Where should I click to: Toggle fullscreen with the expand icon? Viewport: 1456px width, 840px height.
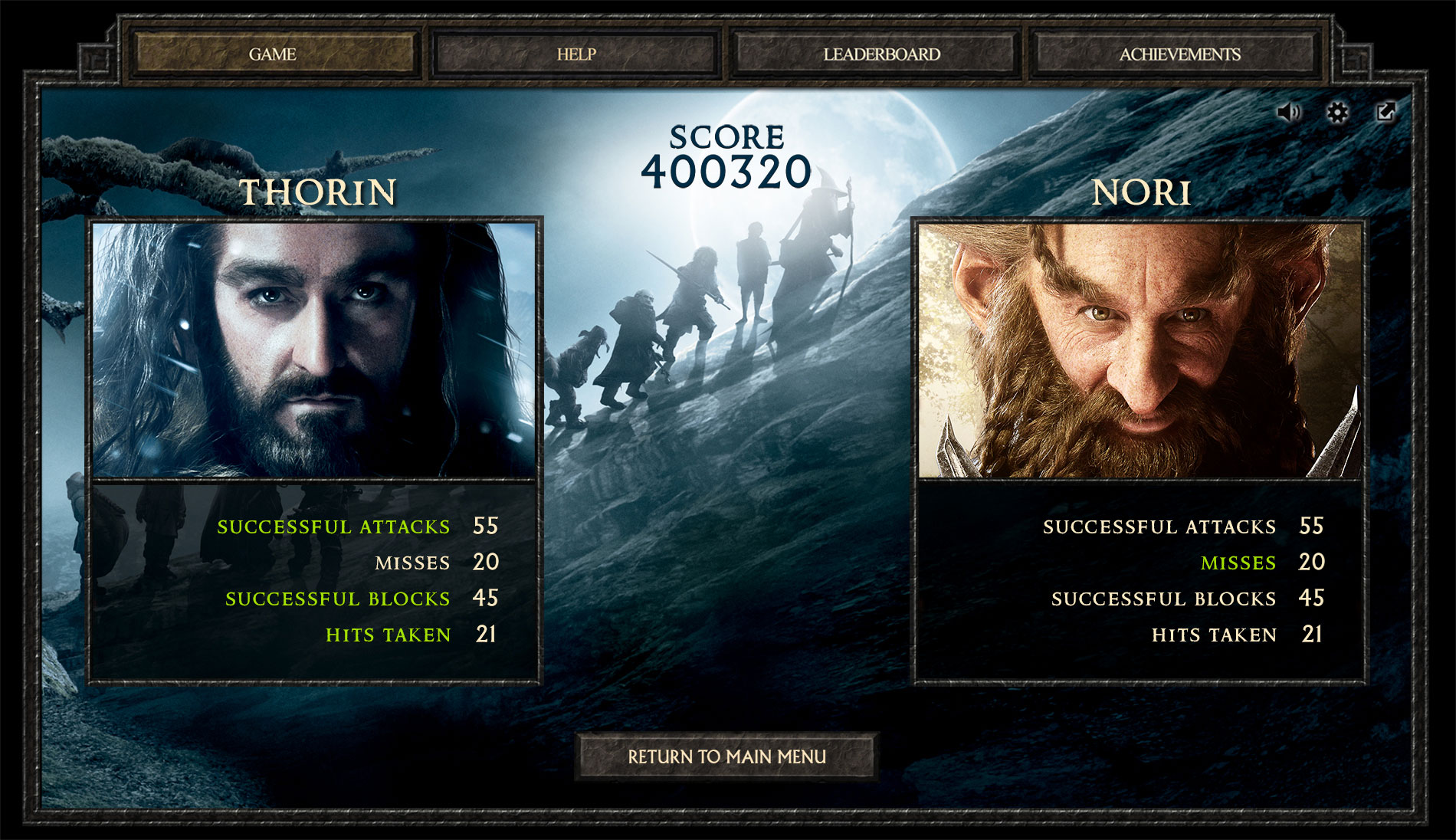point(1385,112)
